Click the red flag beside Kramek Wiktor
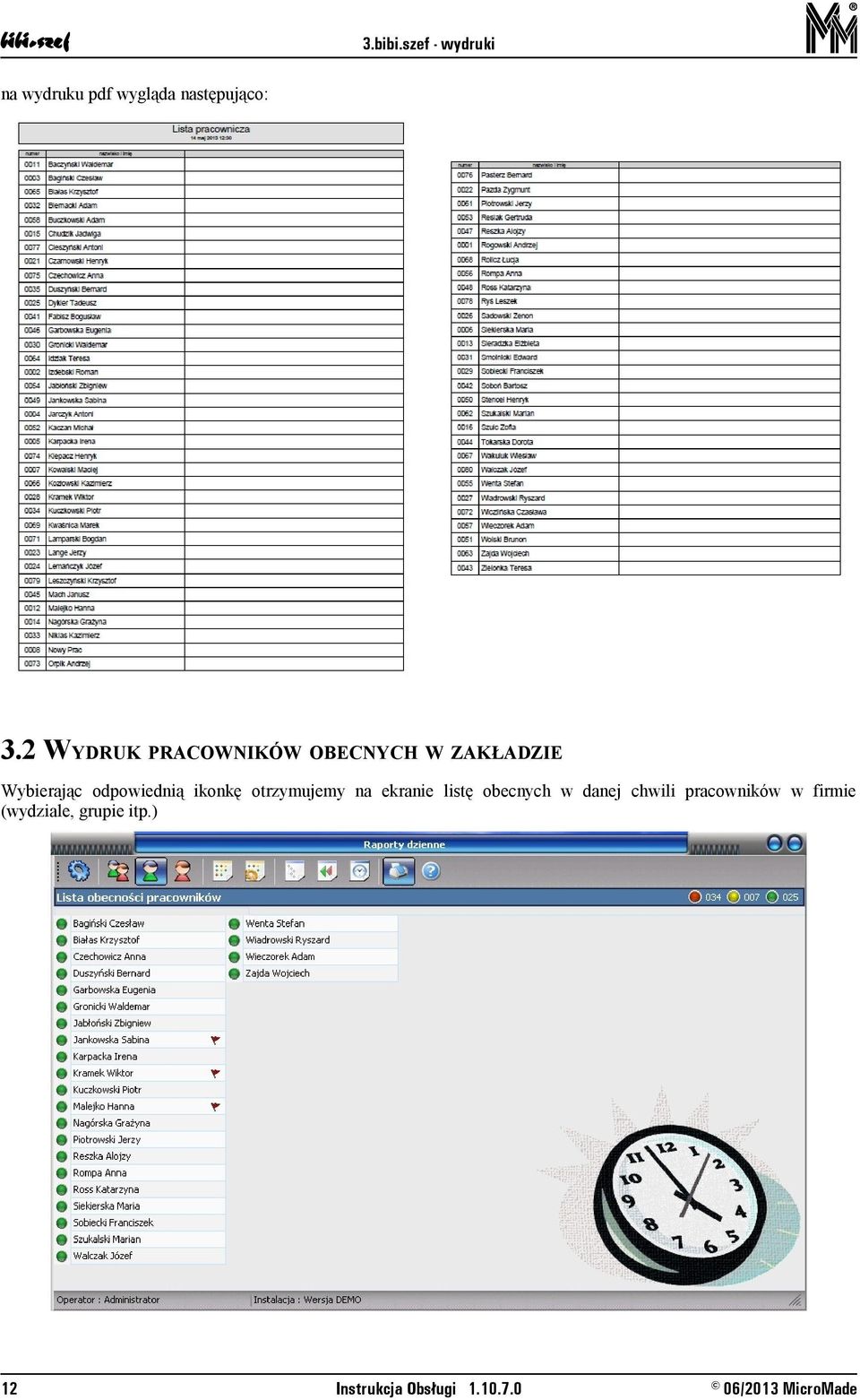The width and height of the screenshot is (860, 1400). [215, 1074]
